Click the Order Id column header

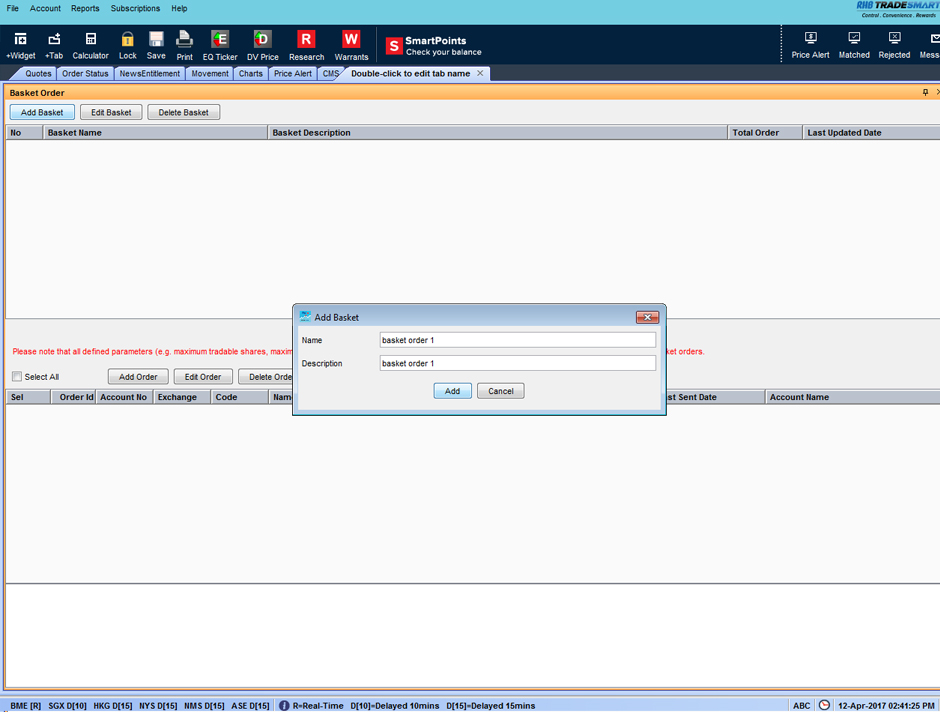click(x=73, y=397)
